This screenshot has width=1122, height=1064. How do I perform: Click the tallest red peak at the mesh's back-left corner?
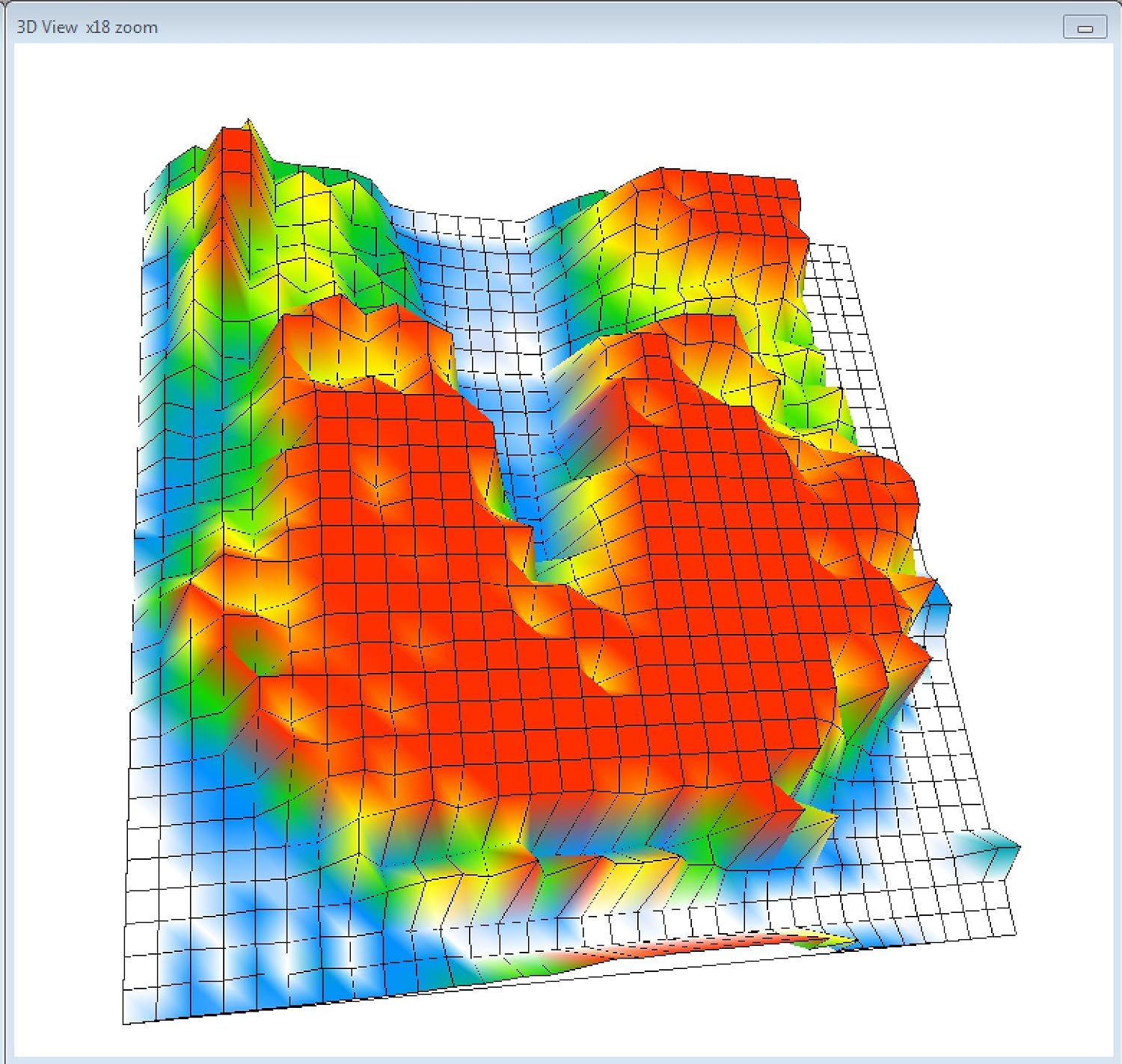[236, 150]
